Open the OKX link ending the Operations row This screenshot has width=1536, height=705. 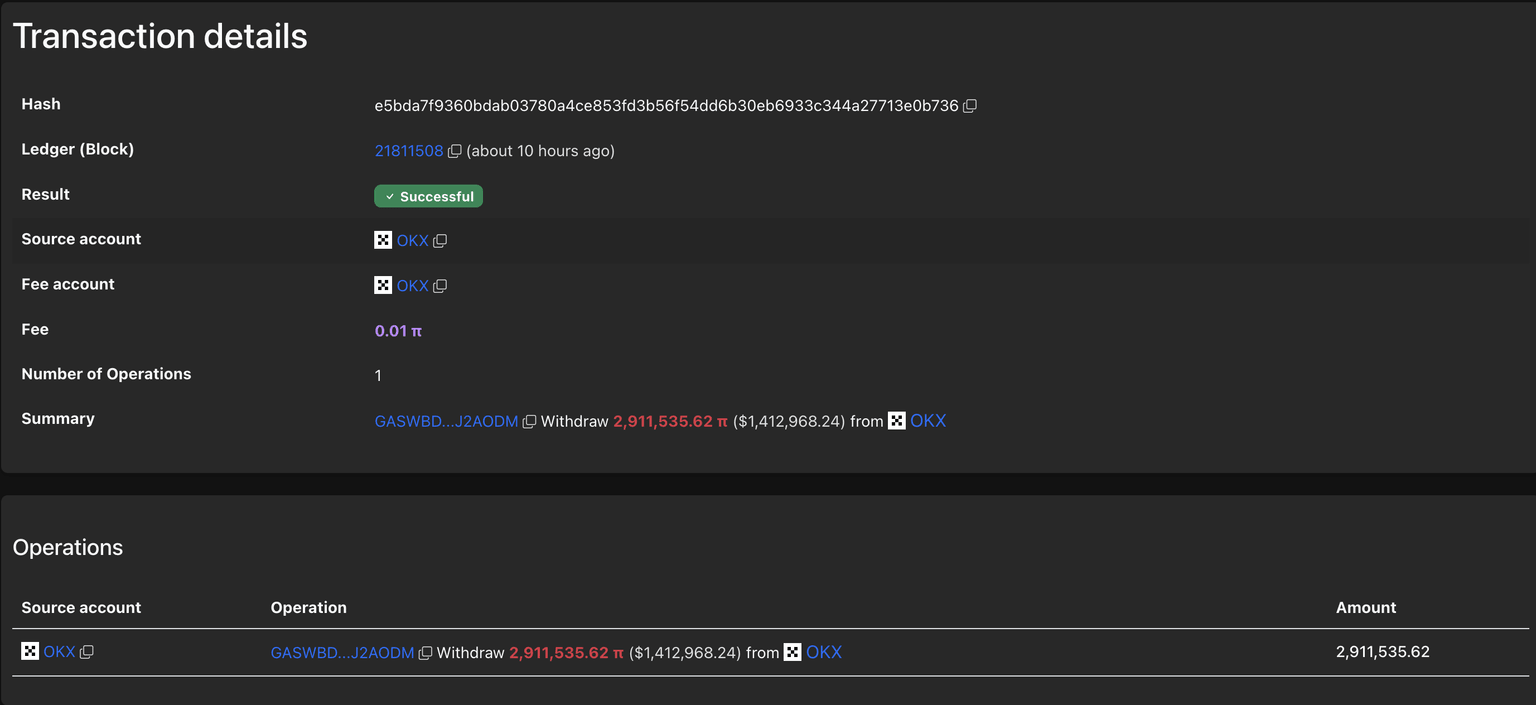(824, 652)
